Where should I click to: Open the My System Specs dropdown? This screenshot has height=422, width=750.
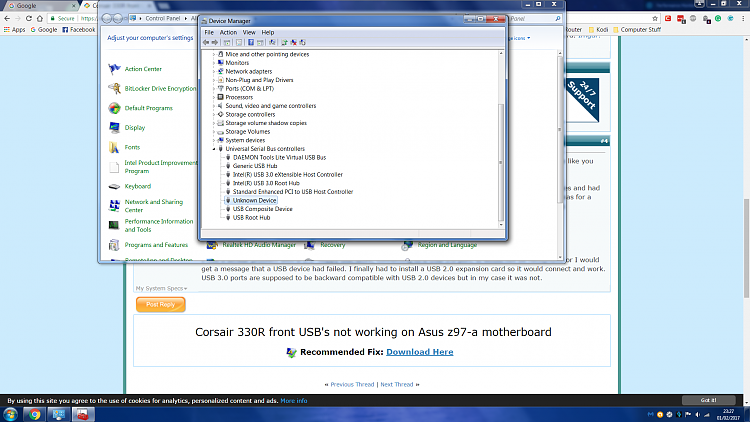click(161, 289)
